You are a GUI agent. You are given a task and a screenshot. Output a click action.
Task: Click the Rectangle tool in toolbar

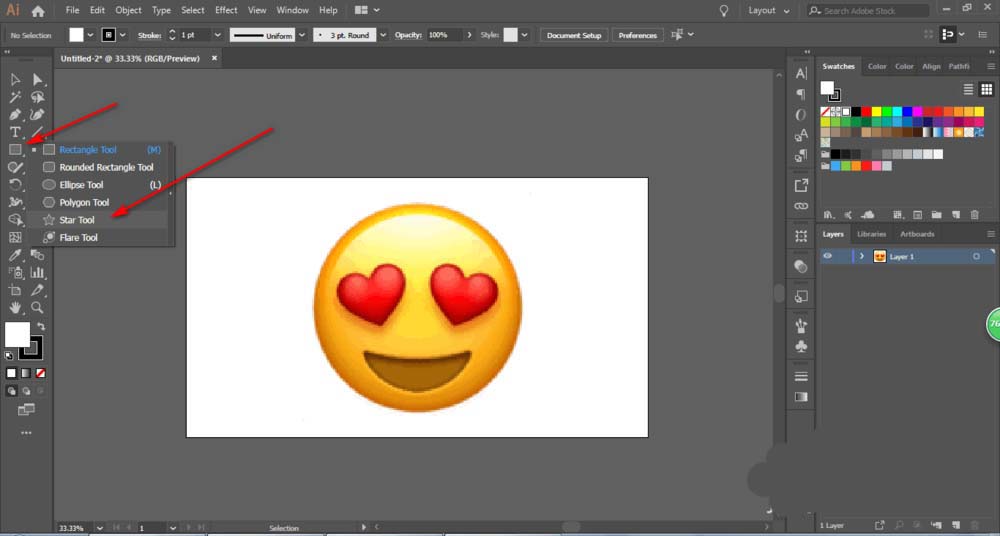(15, 150)
